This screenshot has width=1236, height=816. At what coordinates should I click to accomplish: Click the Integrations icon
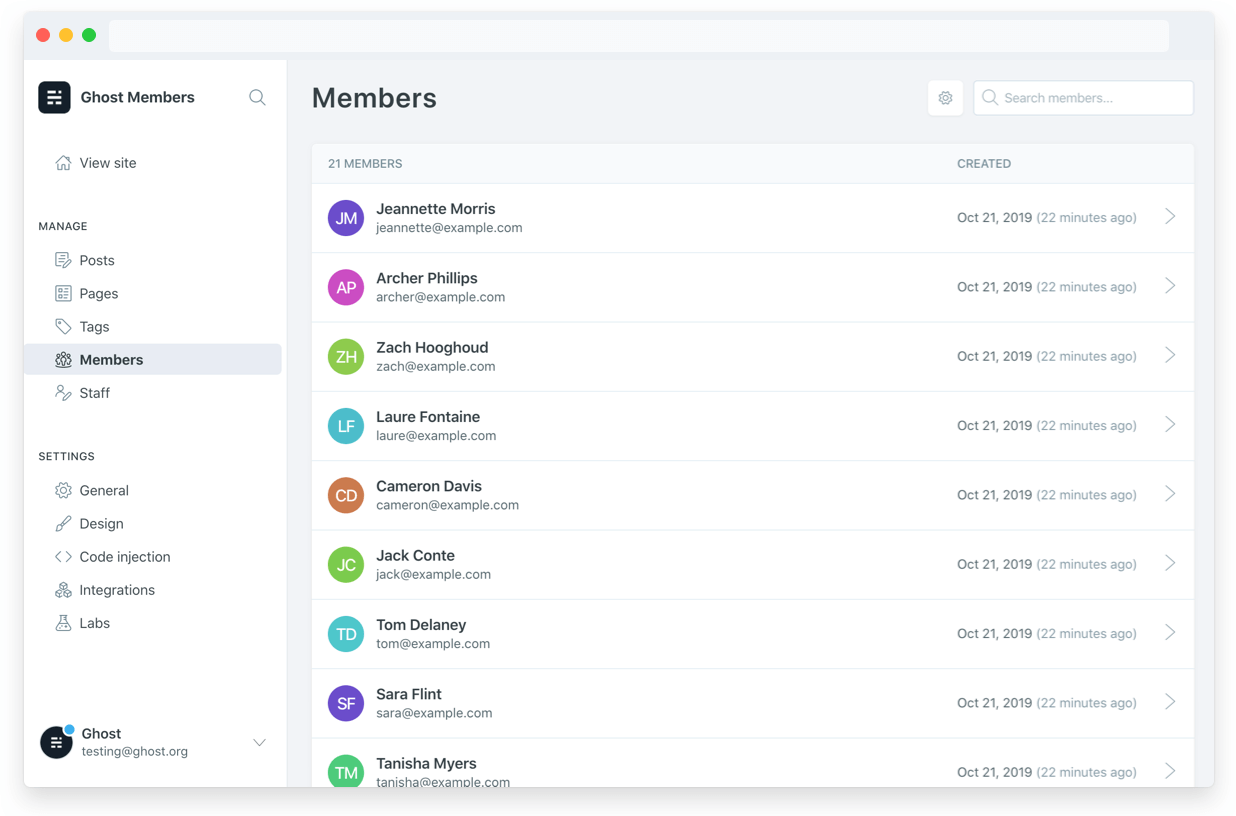62,590
